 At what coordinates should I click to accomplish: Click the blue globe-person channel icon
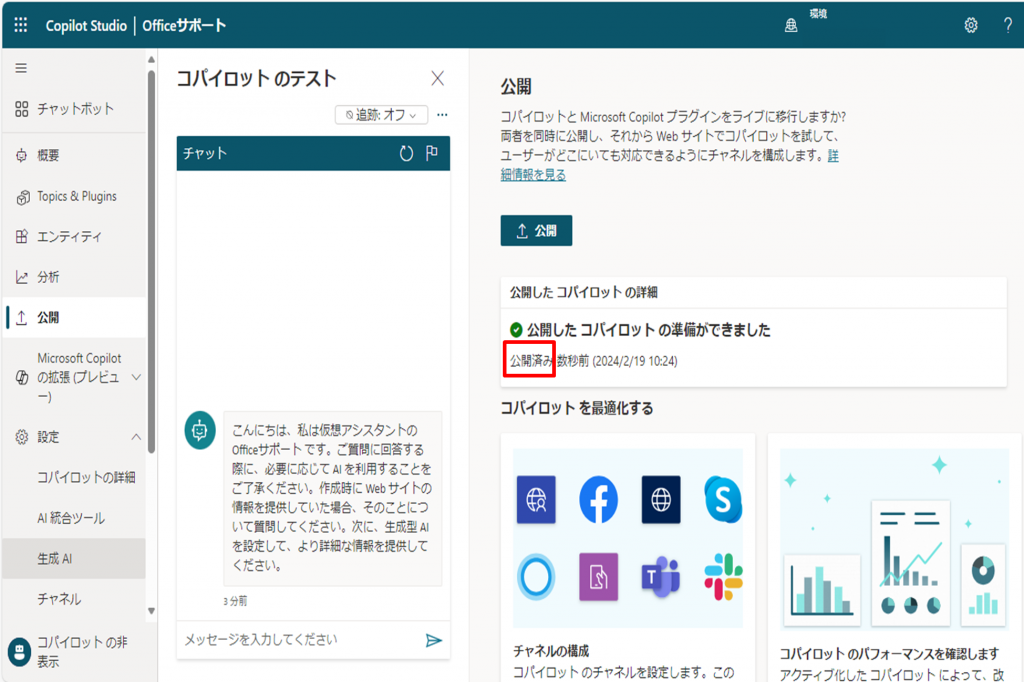pyautogui.click(x=536, y=500)
